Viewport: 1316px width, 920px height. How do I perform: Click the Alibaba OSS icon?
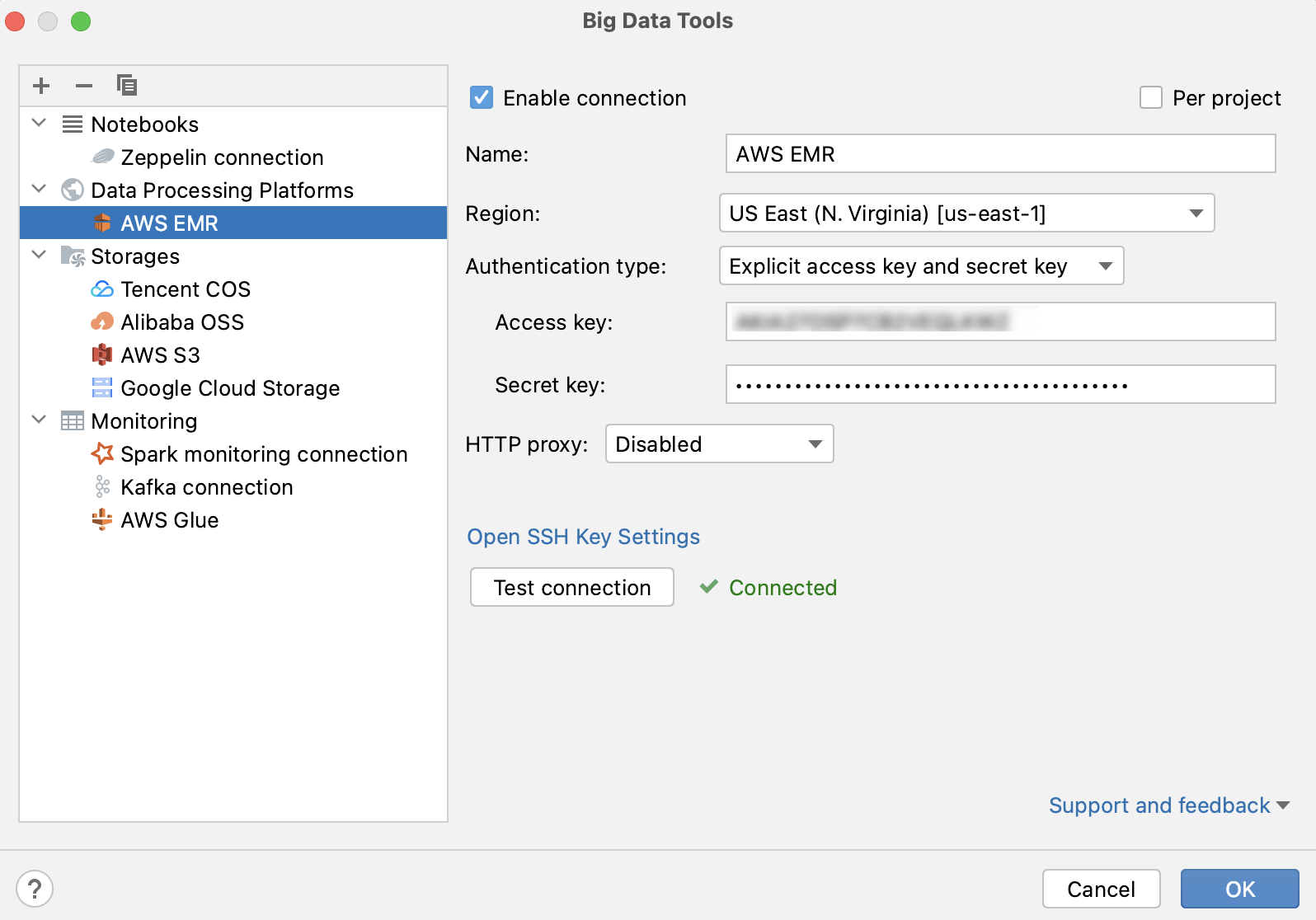(x=102, y=322)
